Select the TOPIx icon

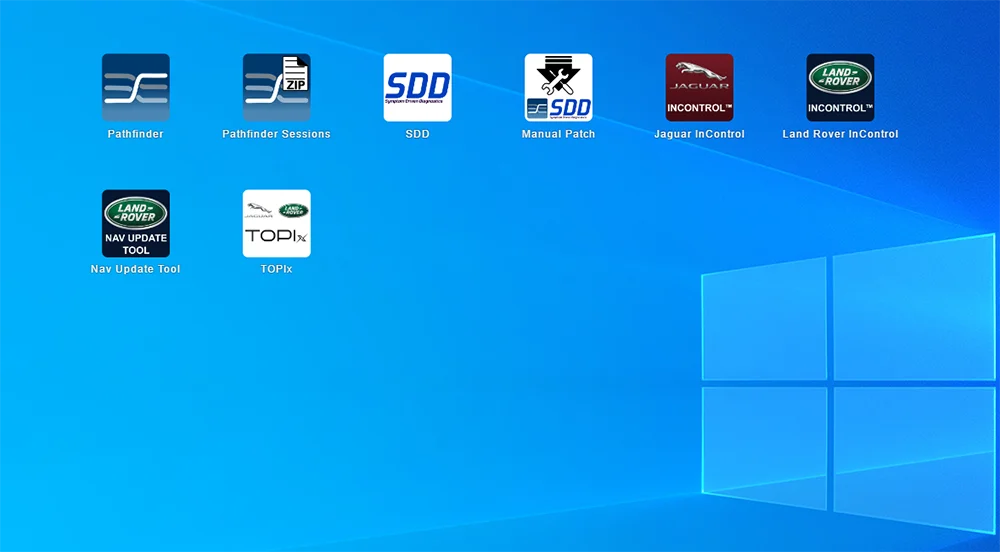click(x=277, y=223)
